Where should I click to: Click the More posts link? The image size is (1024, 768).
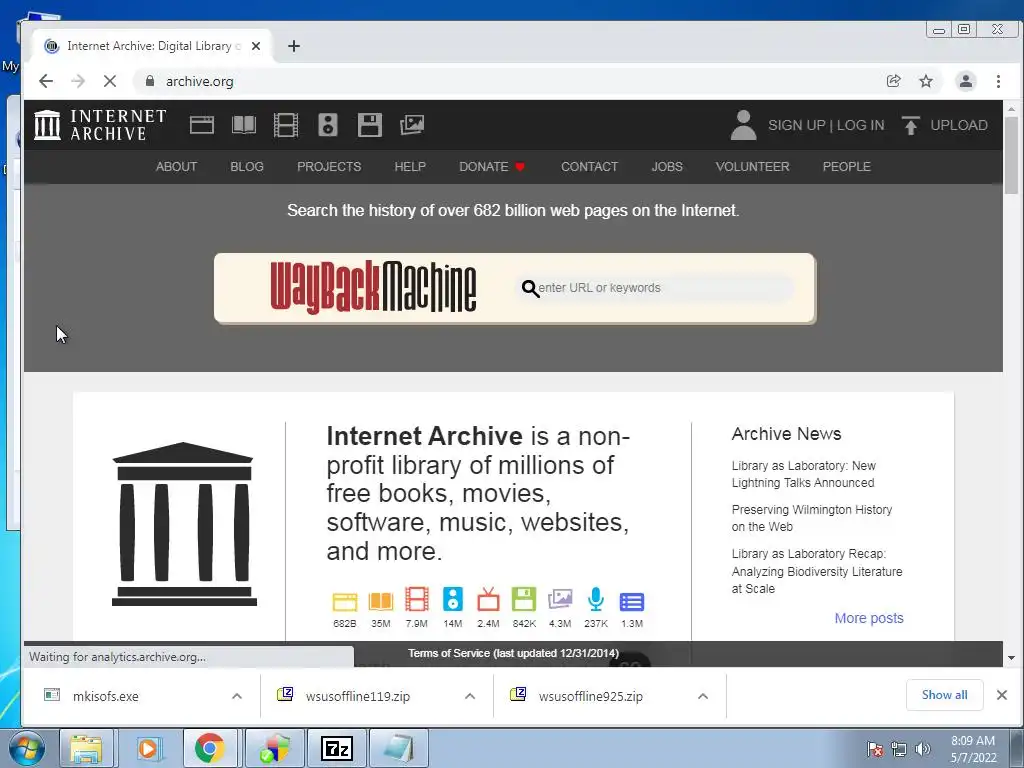pos(869,618)
